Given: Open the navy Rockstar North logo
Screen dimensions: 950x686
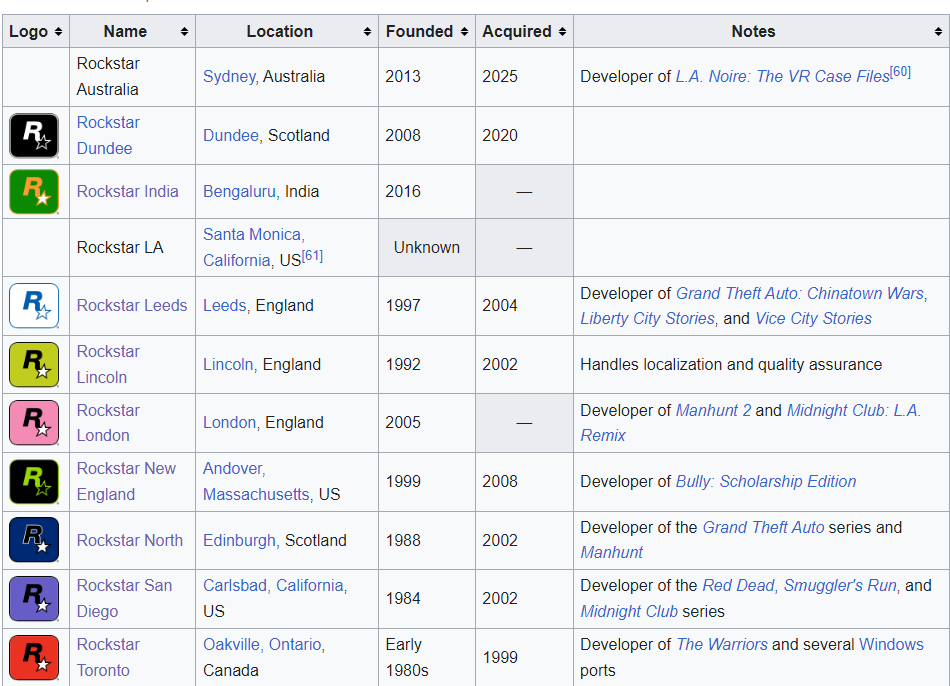Looking at the screenshot, I should (34, 540).
